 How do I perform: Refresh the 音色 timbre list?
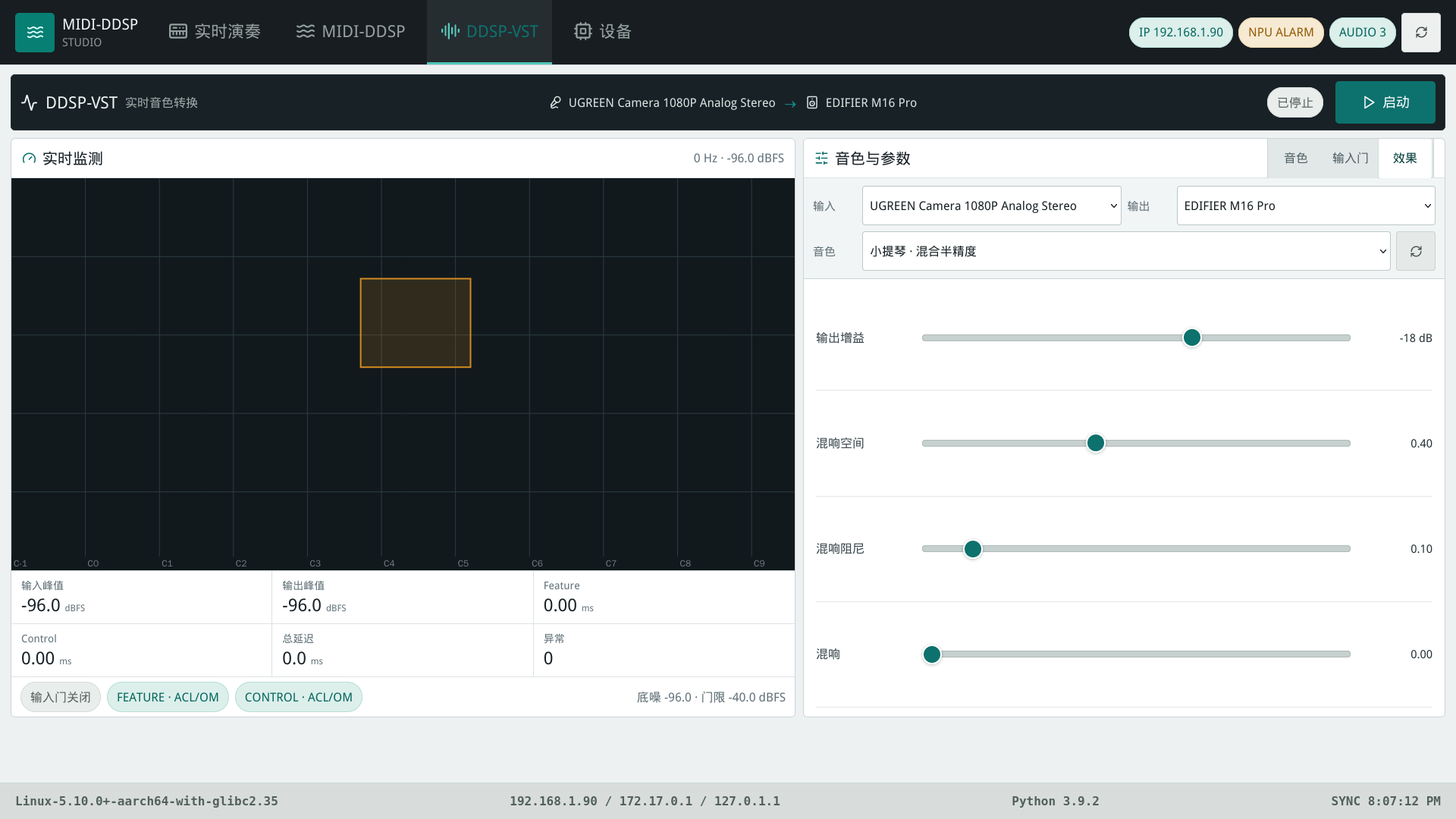(1416, 251)
